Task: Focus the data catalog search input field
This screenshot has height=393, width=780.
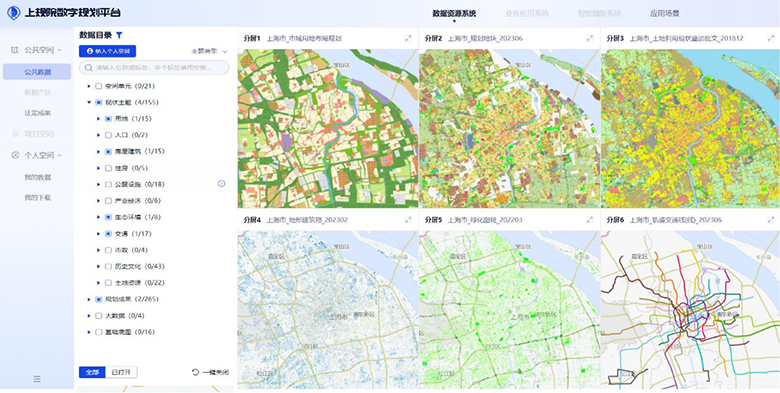Action: 154,68
